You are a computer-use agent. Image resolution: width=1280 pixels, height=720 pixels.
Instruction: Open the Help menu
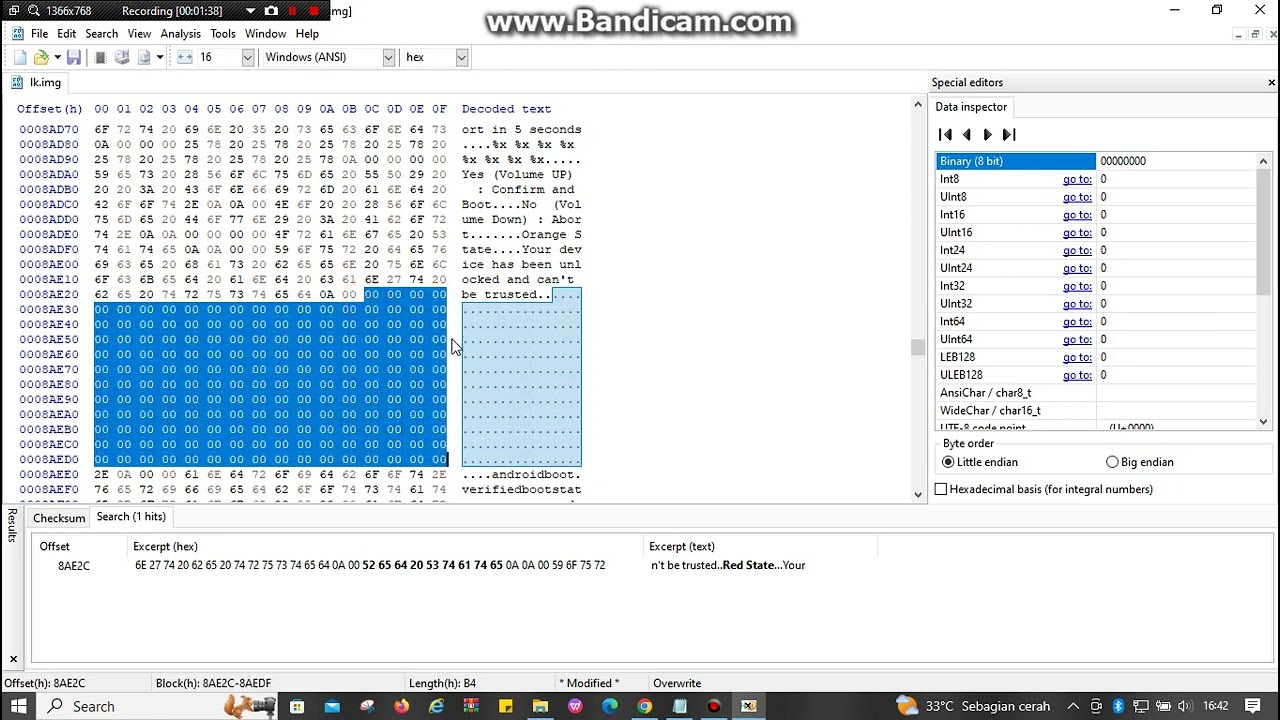[307, 34]
